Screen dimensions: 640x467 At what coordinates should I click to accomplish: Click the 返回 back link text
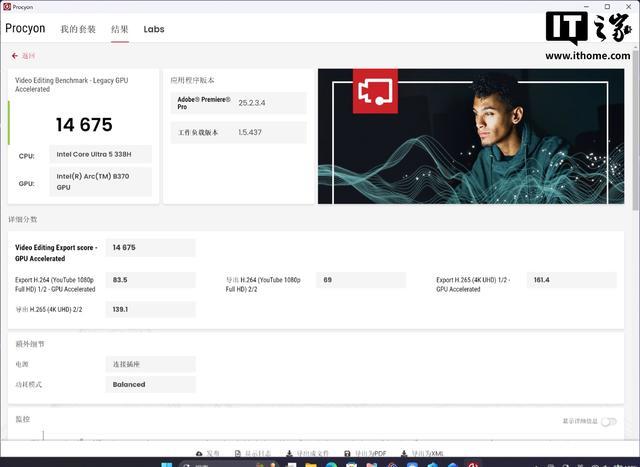pyautogui.click(x=28, y=56)
